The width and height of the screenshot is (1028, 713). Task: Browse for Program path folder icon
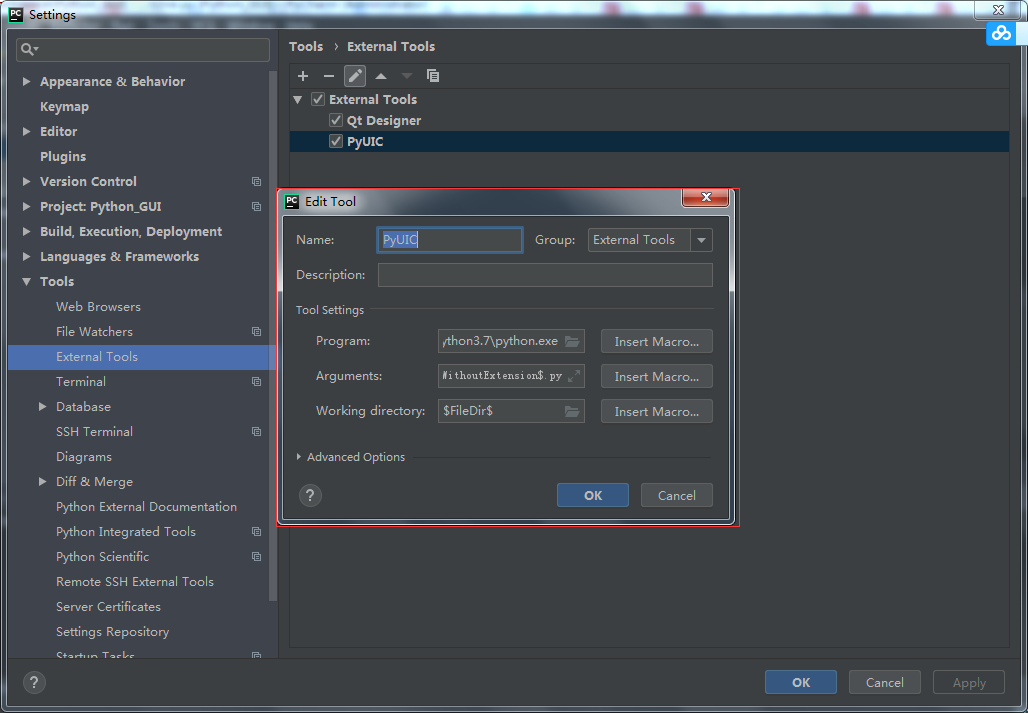coord(572,341)
